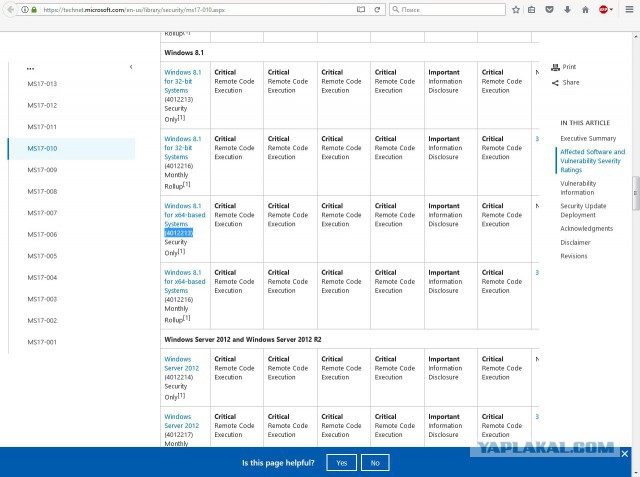Viewport: 640px width, 477px height.
Task: Click the vertical scrollbar thumb
Action: click(x=636, y=193)
